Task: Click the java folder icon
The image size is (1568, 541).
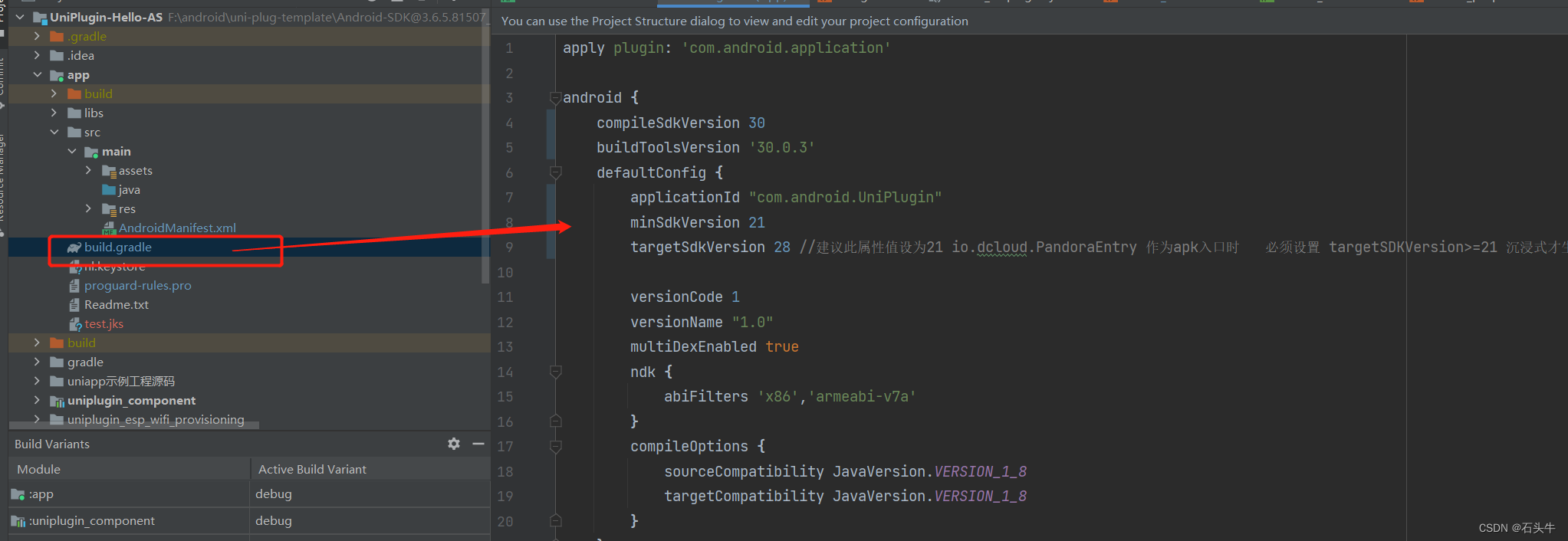Action: 109,189
